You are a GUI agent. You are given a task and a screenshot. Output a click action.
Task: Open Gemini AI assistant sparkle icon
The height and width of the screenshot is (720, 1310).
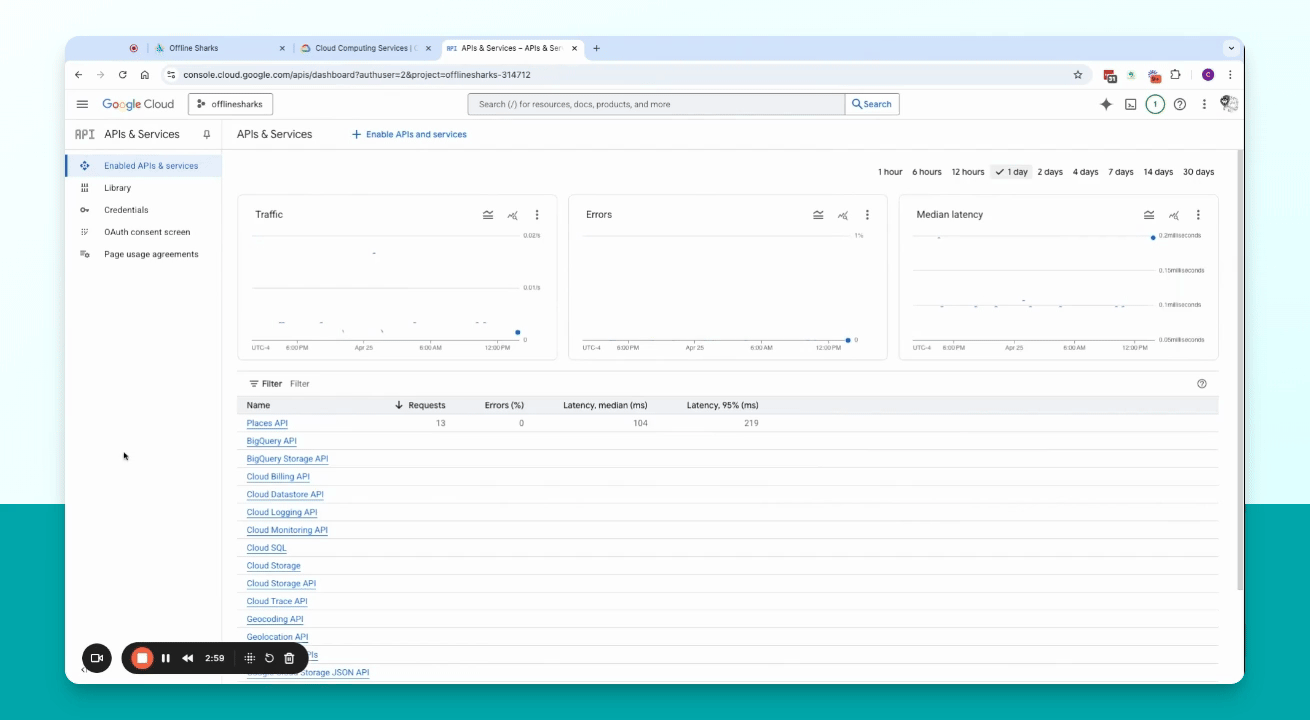click(x=1106, y=104)
